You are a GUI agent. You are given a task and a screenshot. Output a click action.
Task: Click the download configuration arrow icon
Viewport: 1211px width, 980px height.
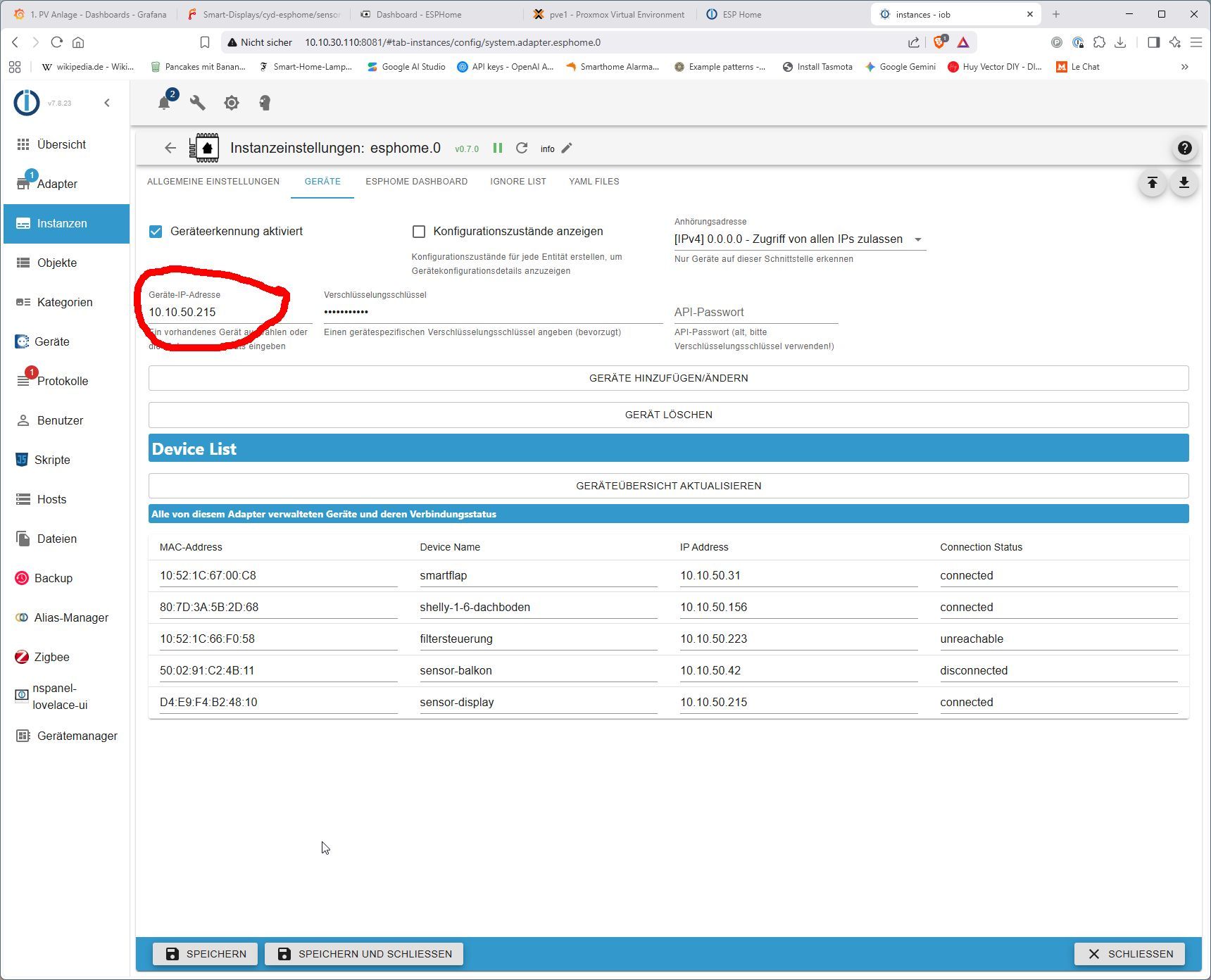pos(1184,183)
